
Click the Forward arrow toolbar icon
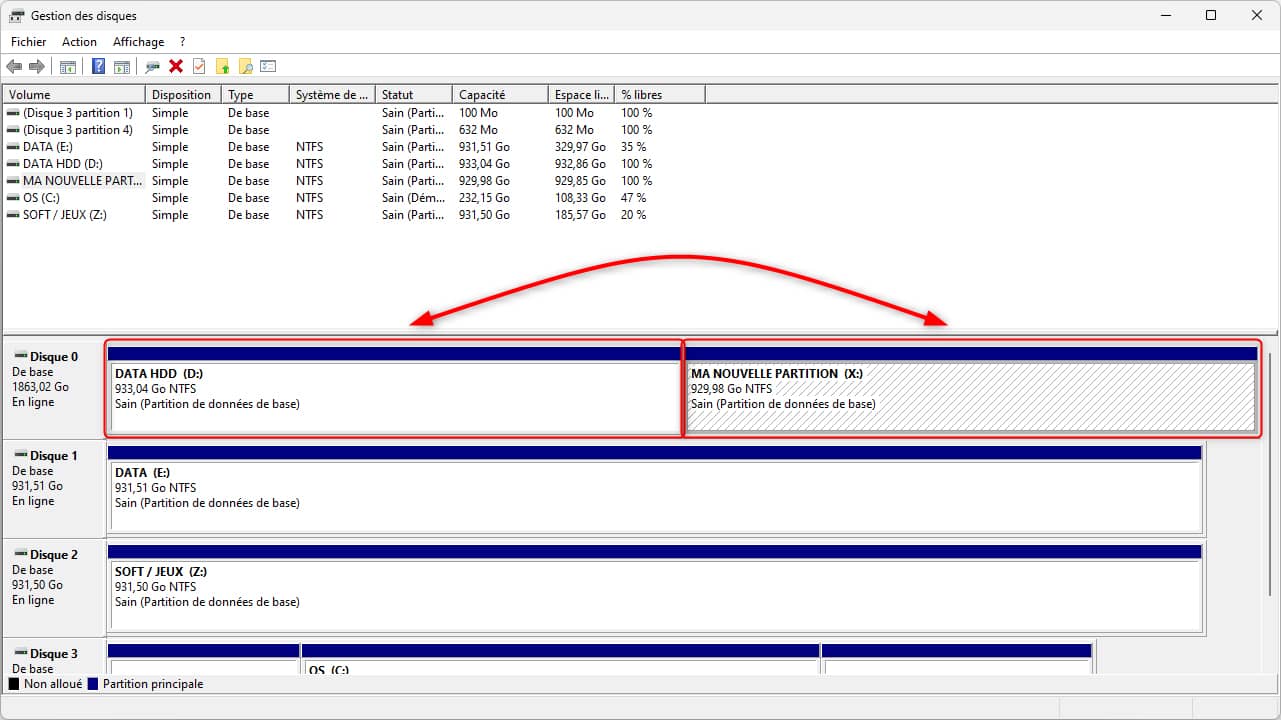(37, 67)
